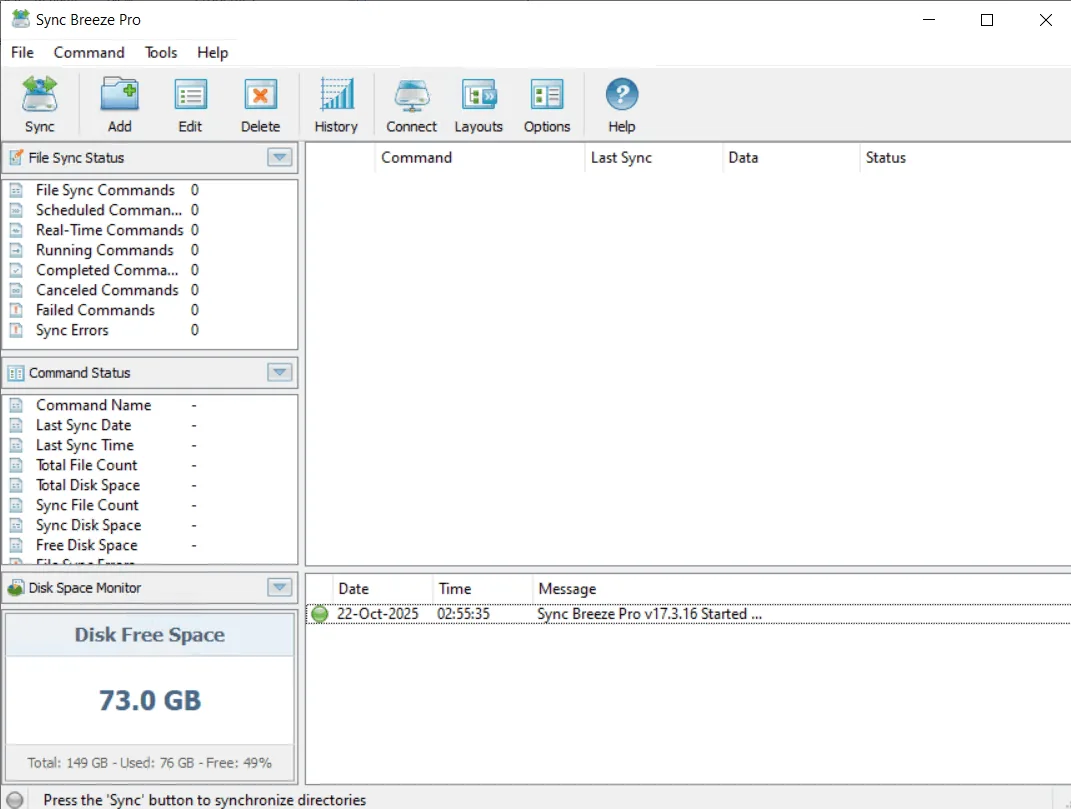The width and height of the screenshot is (1071, 809).
Task: Click the icon beside Completed Commands
Action: (x=16, y=270)
